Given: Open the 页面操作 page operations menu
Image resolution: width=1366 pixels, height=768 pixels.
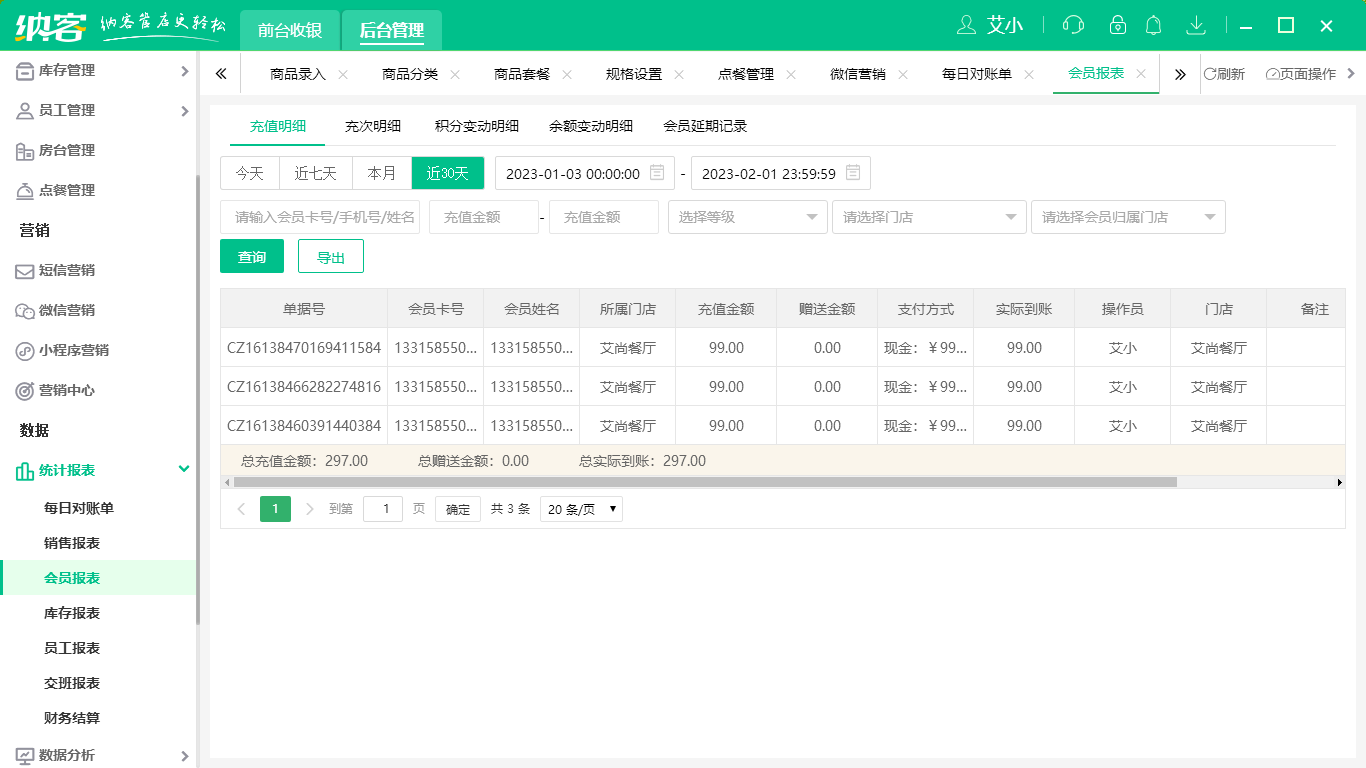Looking at the screenshot, I should point(1300,73).
